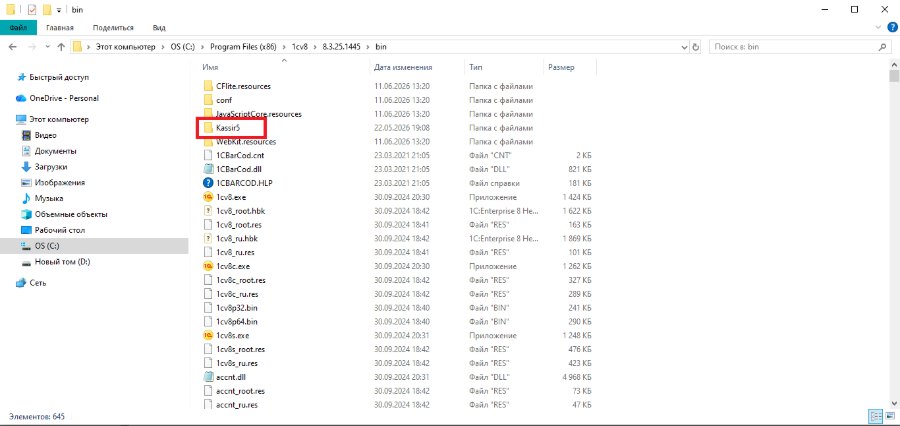
Task: Click the accnt.dll file icon
Action: (x=208, y=377)
